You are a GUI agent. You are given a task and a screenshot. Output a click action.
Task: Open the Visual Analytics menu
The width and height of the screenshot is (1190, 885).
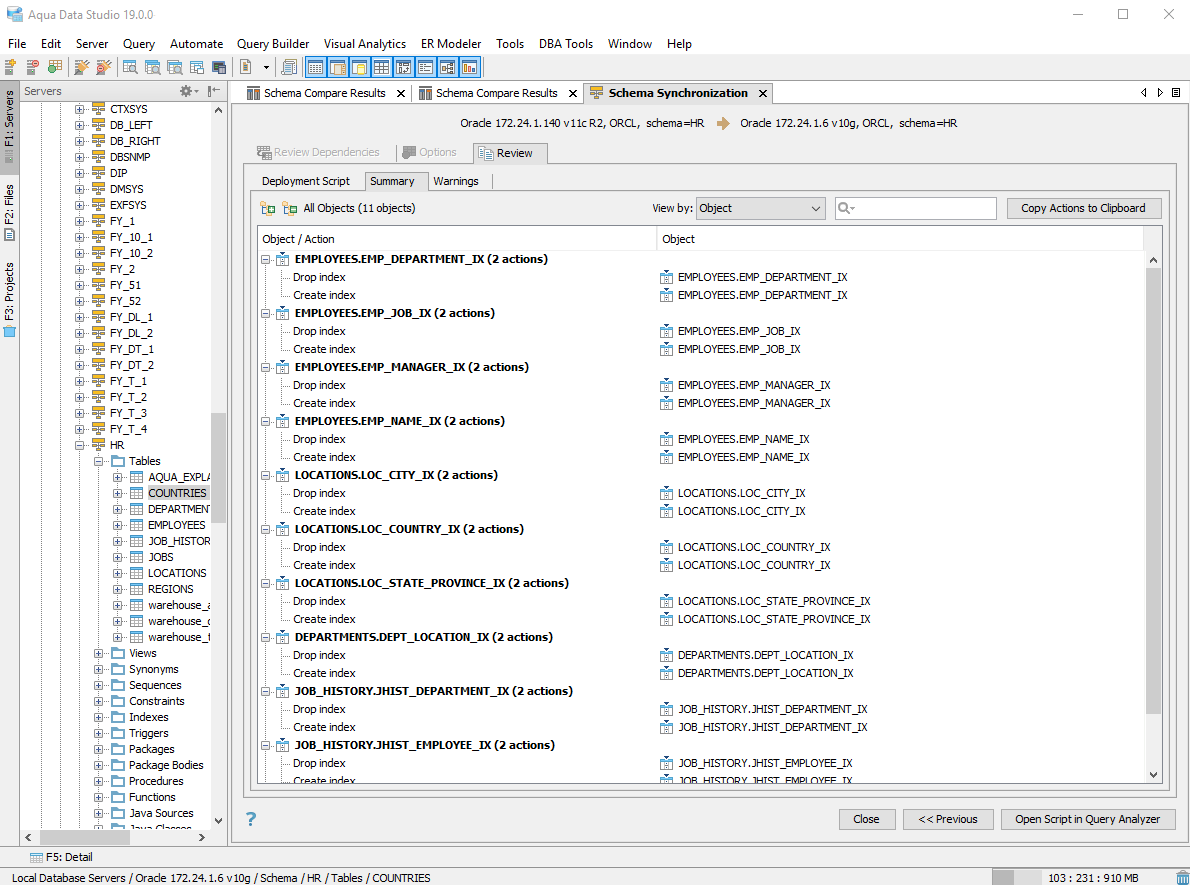(x=364, y=44)
